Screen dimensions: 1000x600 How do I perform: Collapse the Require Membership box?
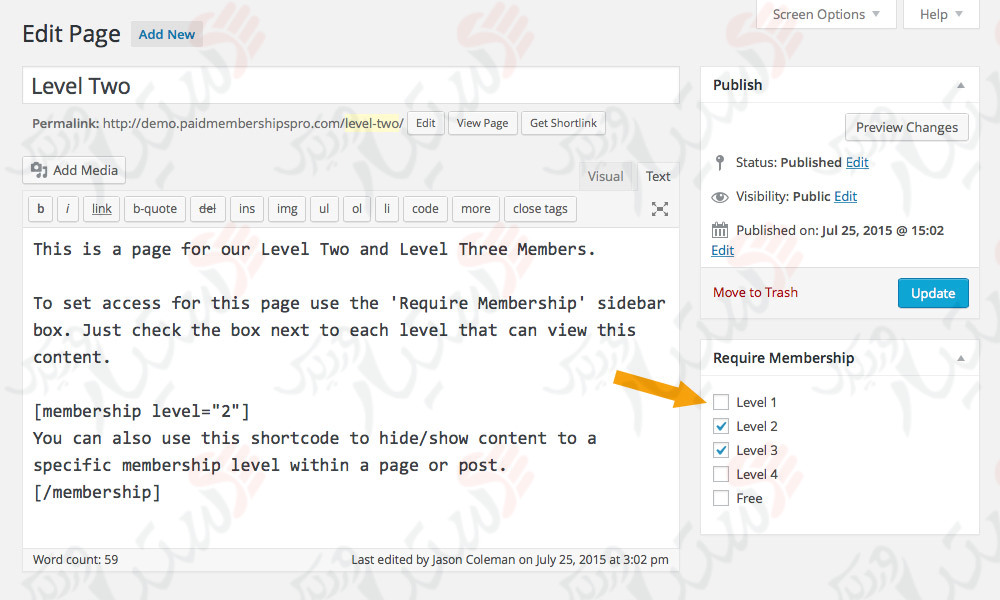coord(961,357)
